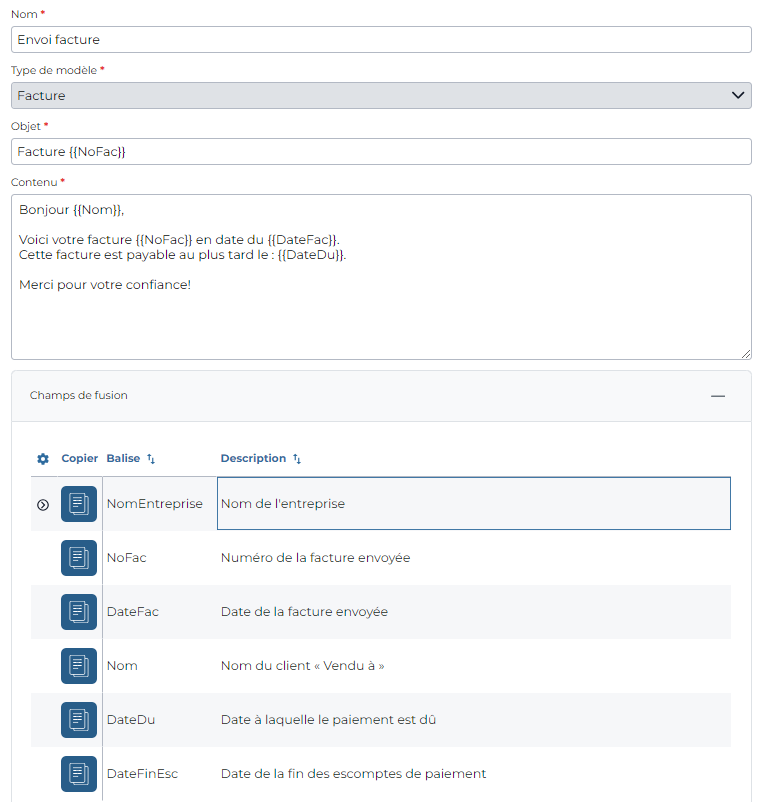Copy the DateDu merge tag
Screen dimensions: 758x810
click(x=79, y=720)
